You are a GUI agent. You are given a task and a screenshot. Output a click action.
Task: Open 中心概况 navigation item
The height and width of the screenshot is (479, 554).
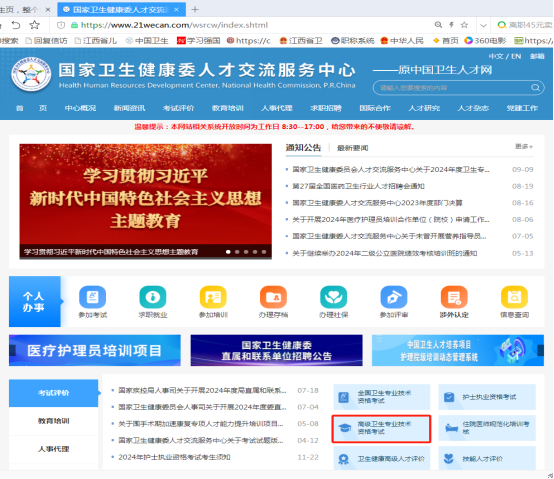click(80, 108)
